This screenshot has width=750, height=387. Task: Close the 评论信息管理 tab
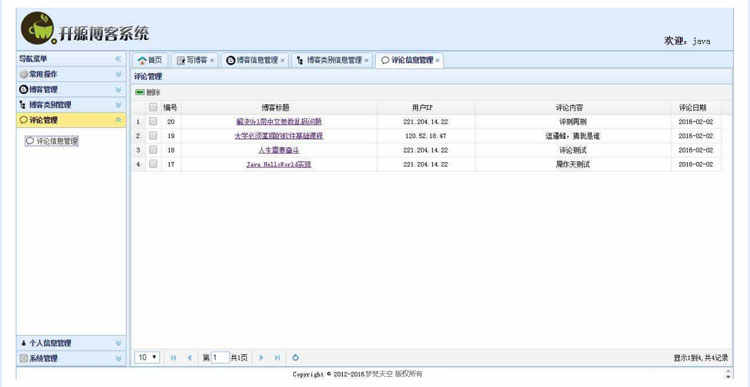437,61
